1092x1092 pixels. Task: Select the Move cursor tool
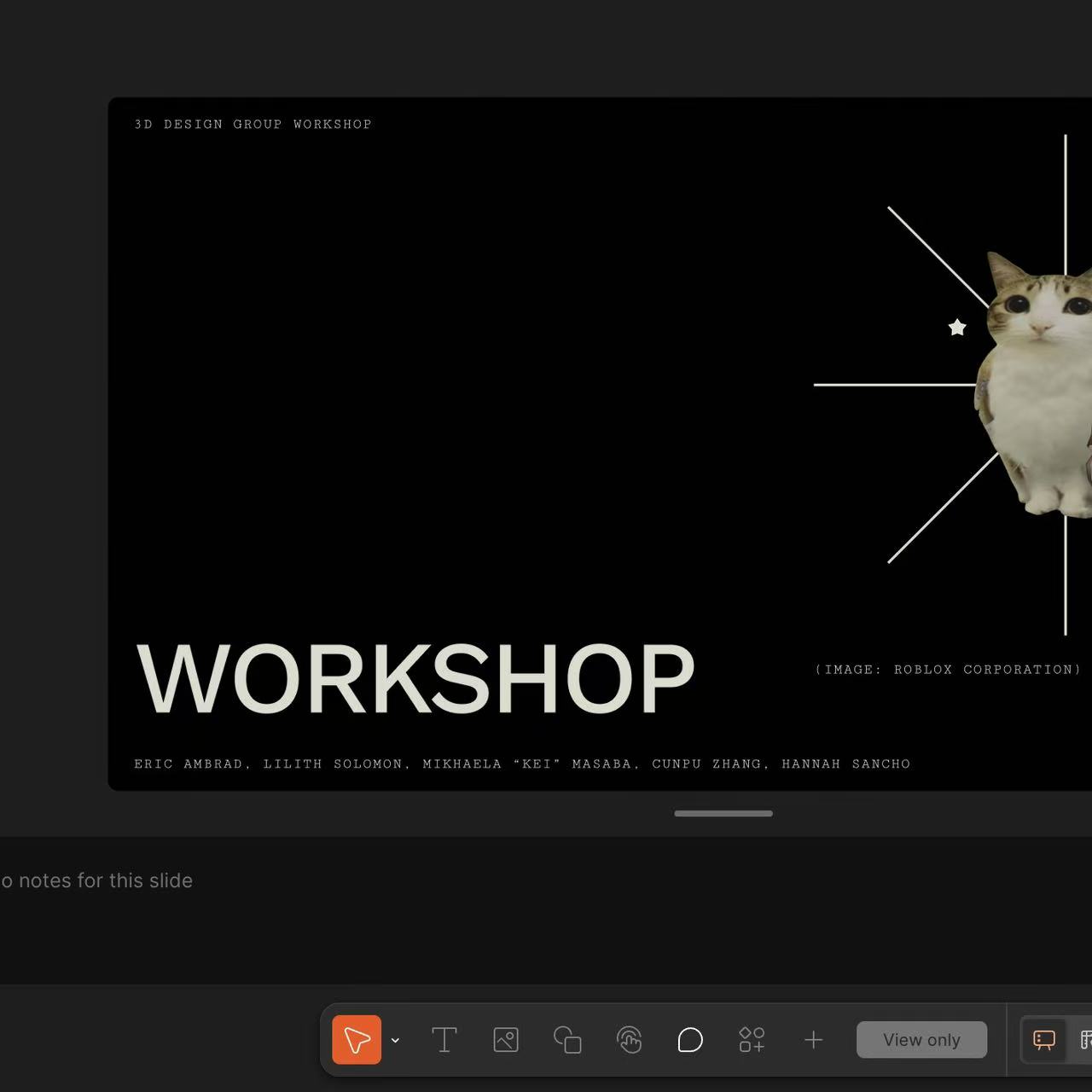[x=357, y=1040]
